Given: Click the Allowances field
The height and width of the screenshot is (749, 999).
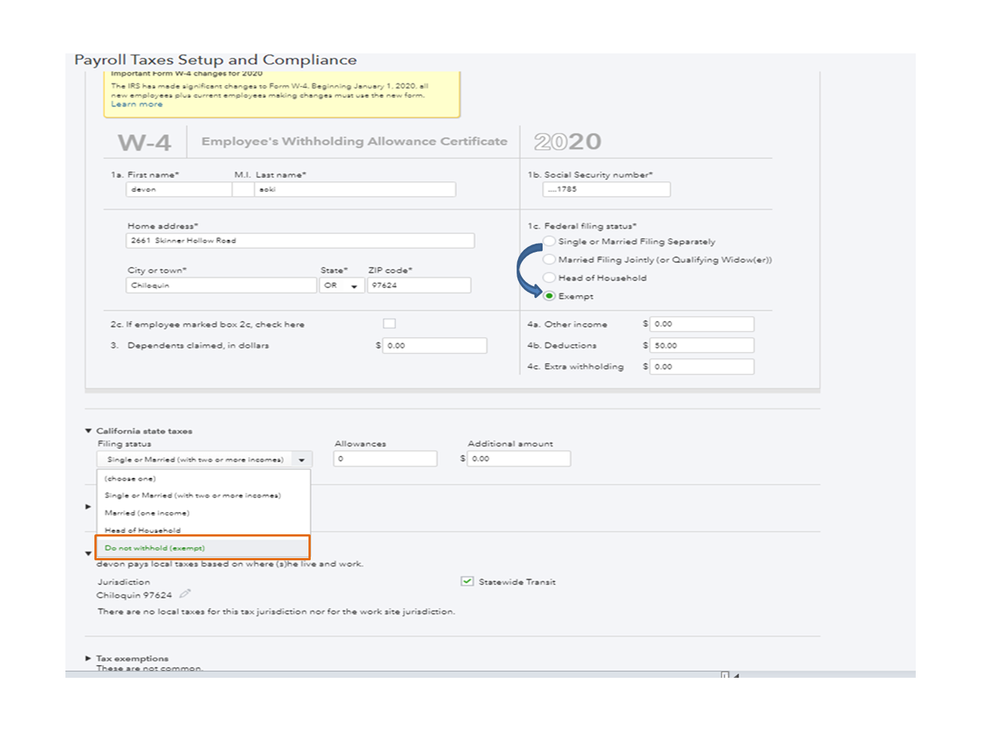Looking at the screenshot, I should tap(385, 459).
